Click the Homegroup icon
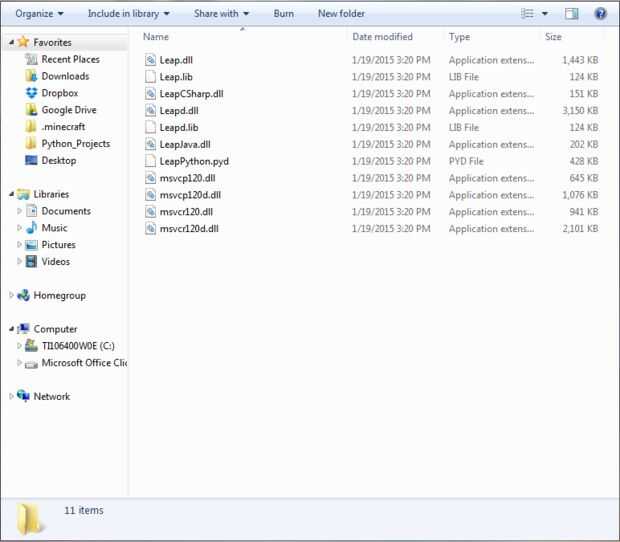Viewport: 620px width, 542px height. coord(23,295)
